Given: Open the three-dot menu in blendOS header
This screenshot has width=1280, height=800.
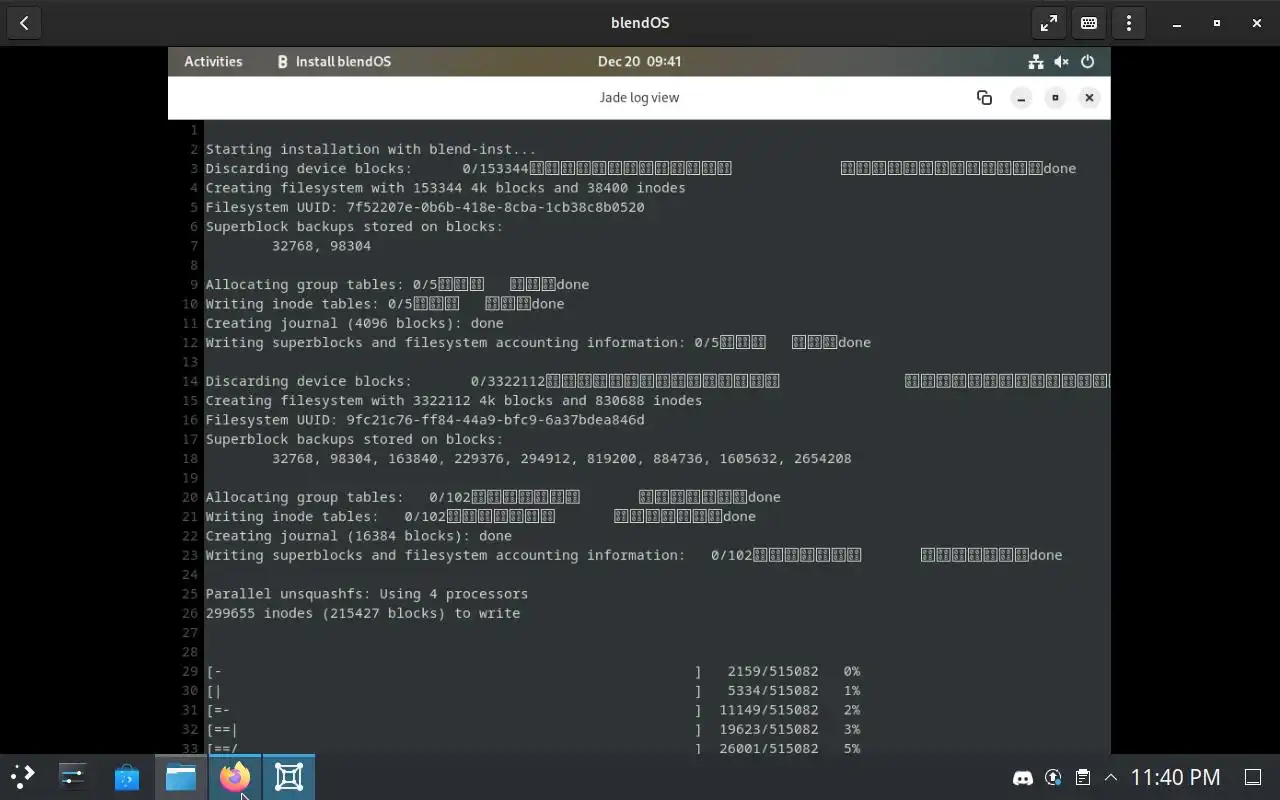Looking at the screenshot, I should pyautogui.click(x=1129, y=23).
